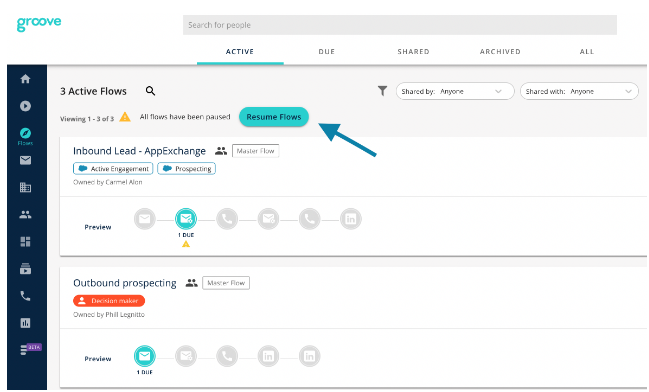This screenshot has width=649, height=392.
Task: Open the Outbound prospecting flow
Action: point(125,283)
